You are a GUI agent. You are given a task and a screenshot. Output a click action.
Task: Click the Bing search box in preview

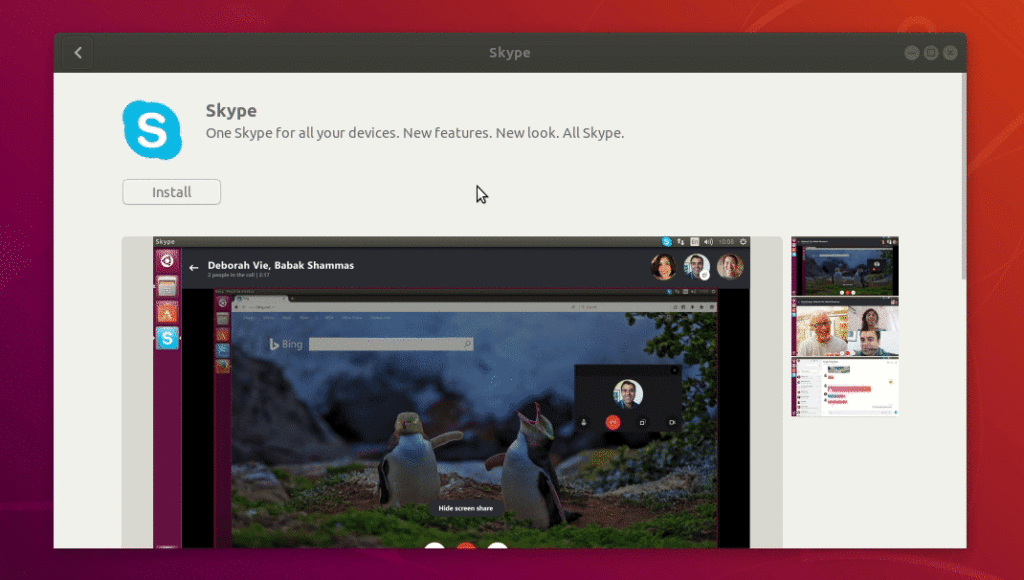[x=390, y=344]
